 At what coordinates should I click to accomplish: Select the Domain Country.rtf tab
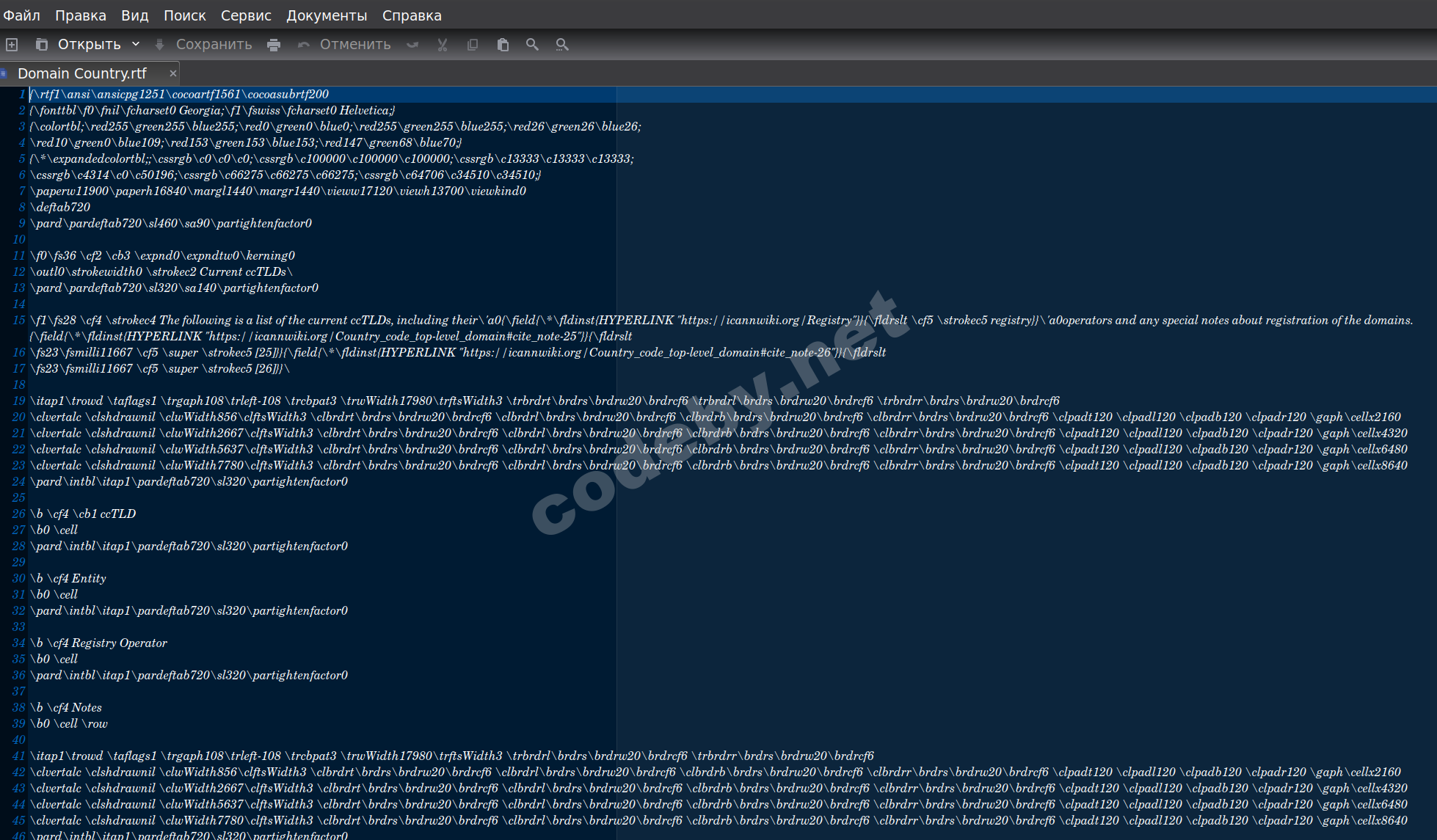click(x=82, y=73)
